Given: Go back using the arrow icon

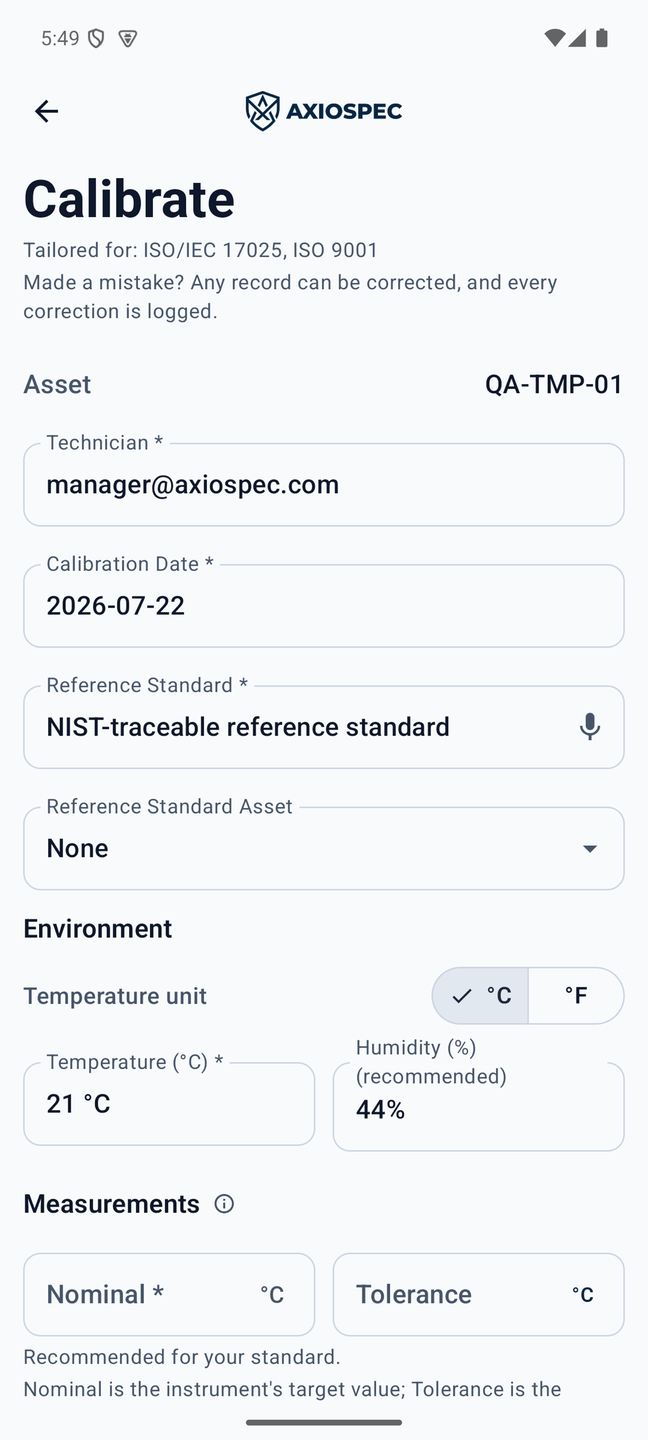Looking at the screenshot, I should pyautogui.click(x=46, y=111).
